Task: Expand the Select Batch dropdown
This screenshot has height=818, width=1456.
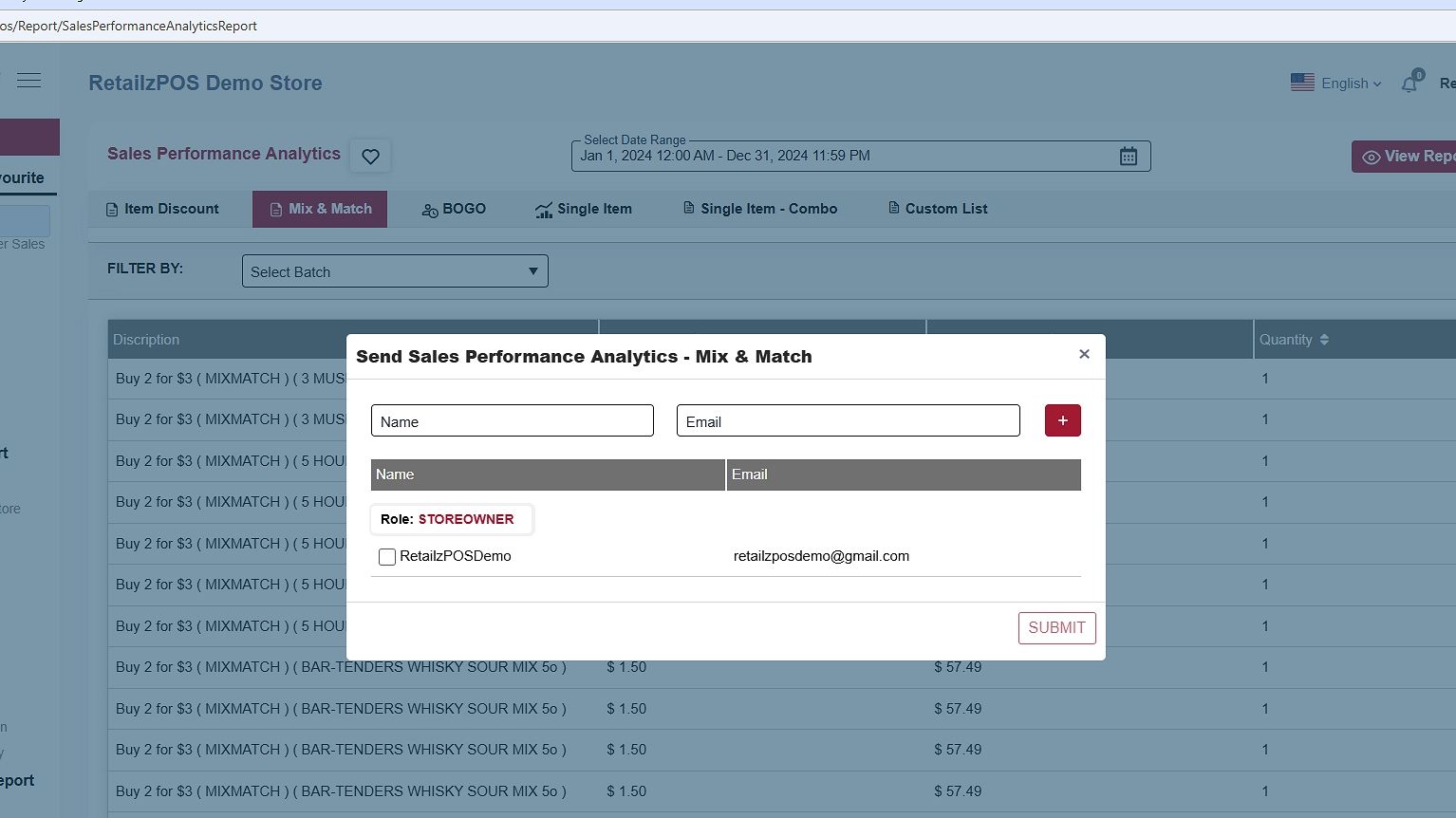Action: pyautogui.click(x=395, y=271)
